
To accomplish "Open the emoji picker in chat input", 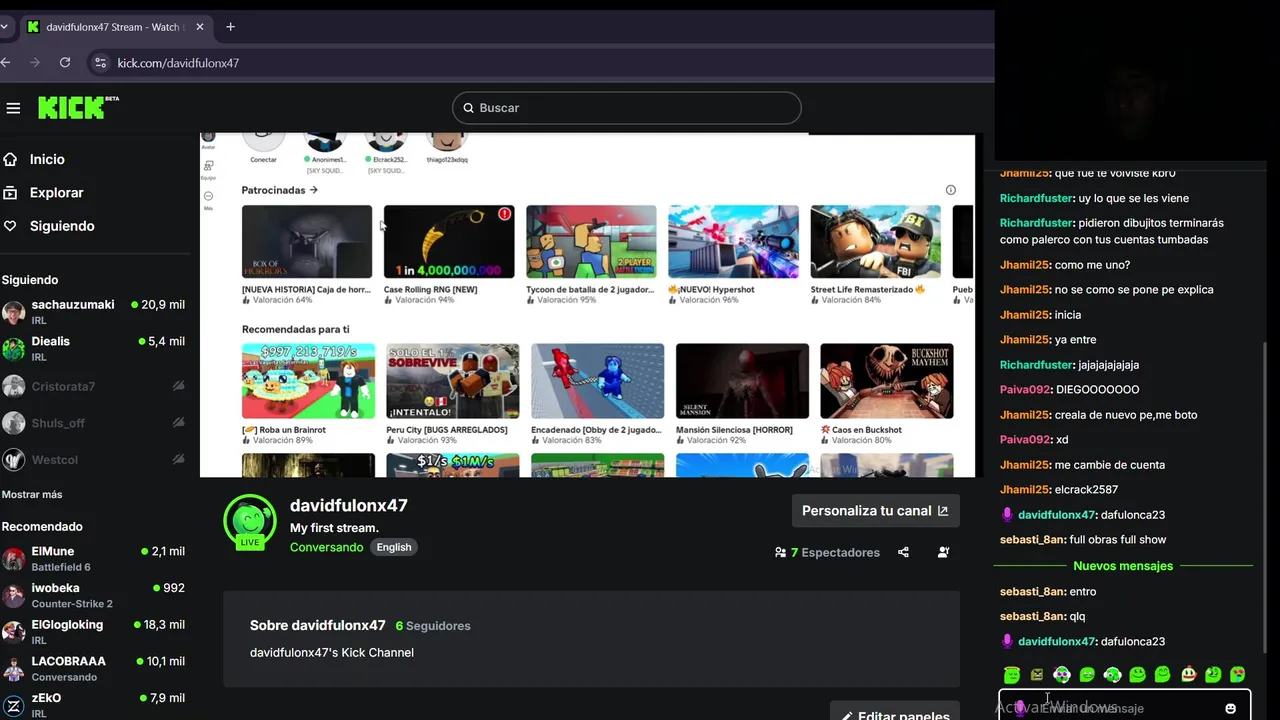I will pos(1231,708).
